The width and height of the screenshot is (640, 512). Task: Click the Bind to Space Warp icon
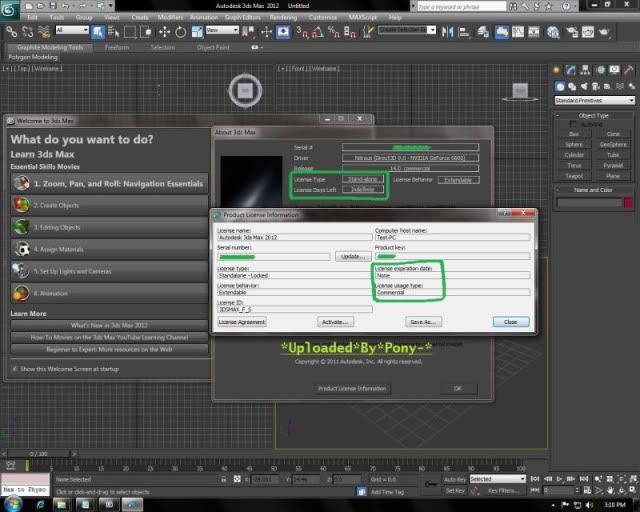44,32
